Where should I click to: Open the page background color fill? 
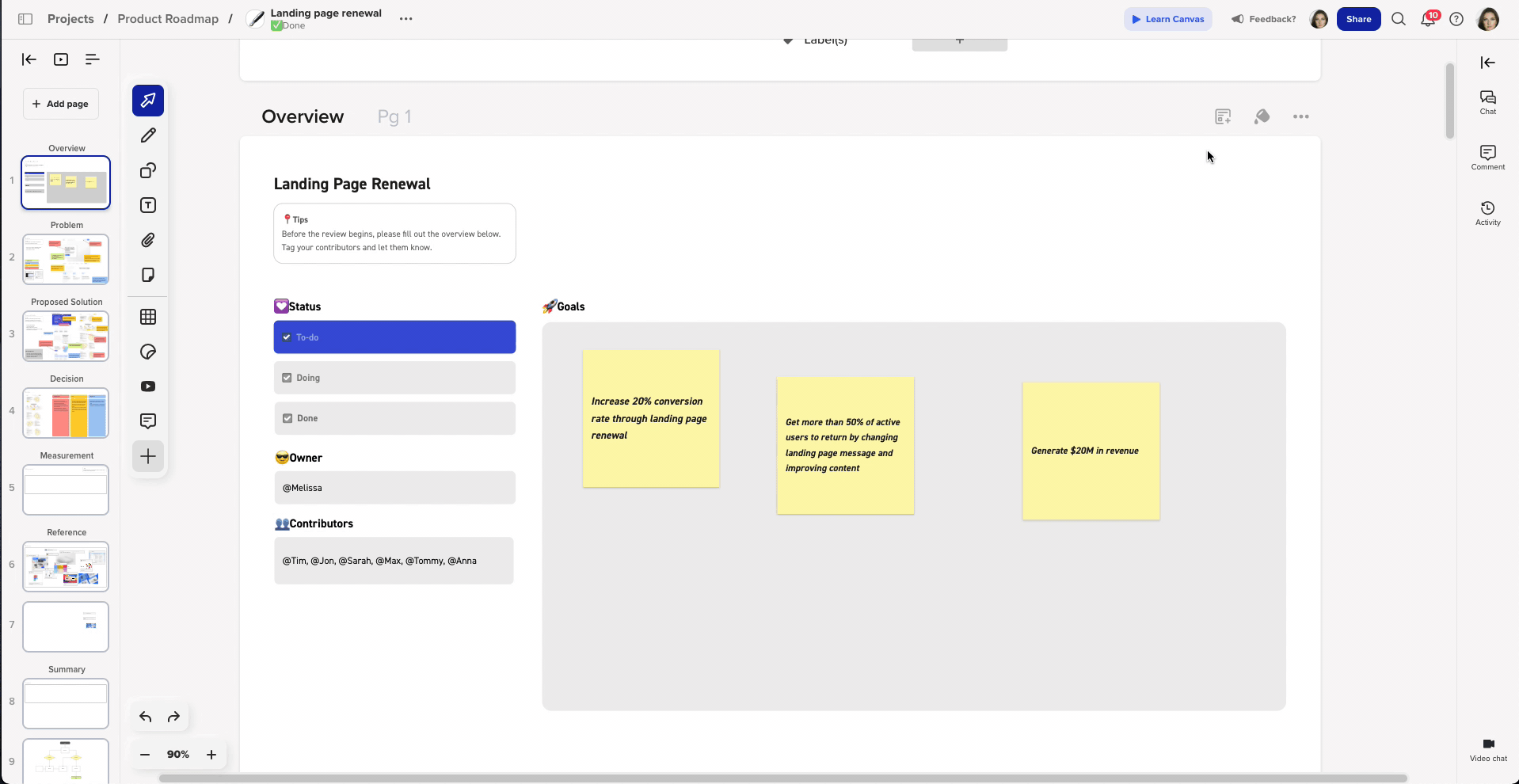1262,116
